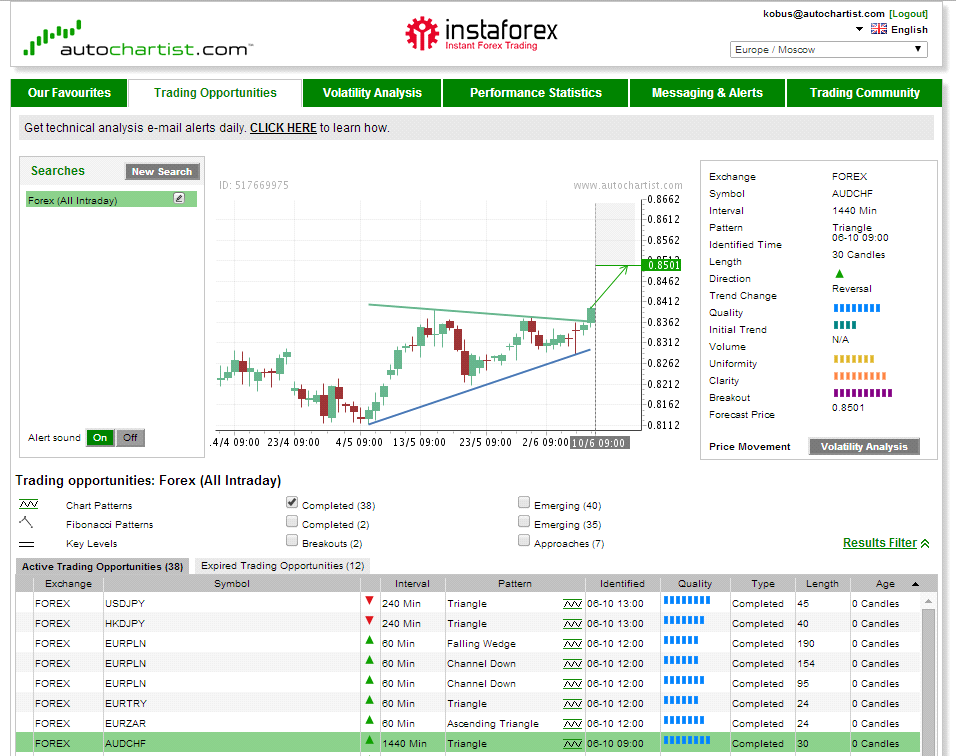Open the Europe / Moscow timezone dropdown
This screenshot has height=756, width=956.
pos(829,50)
